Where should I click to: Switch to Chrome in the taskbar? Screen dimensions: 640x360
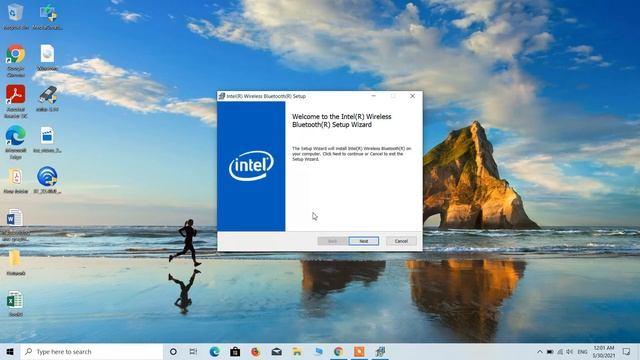(x=338, y=351)
